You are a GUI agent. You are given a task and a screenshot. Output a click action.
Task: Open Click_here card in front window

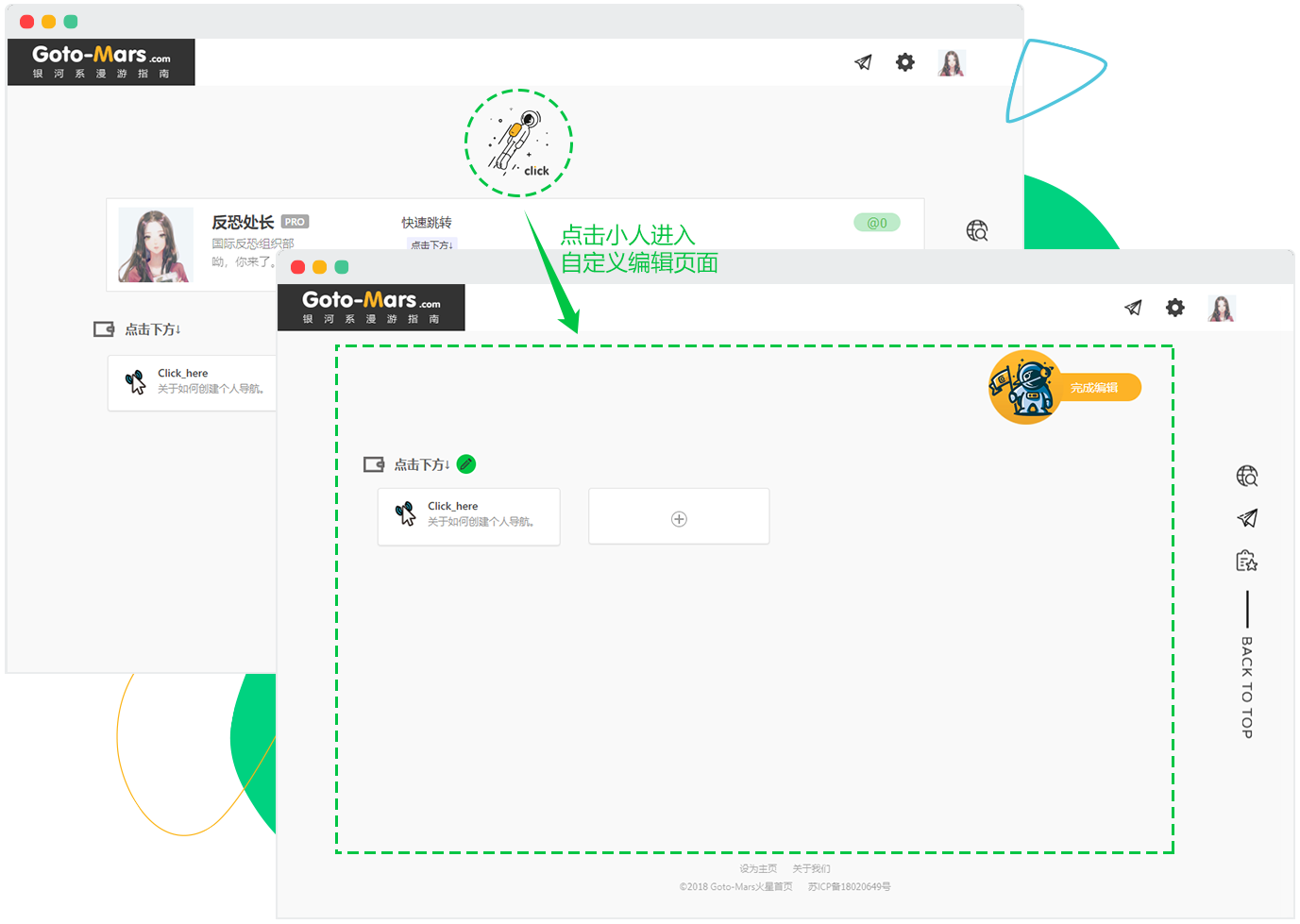[469, 516]
